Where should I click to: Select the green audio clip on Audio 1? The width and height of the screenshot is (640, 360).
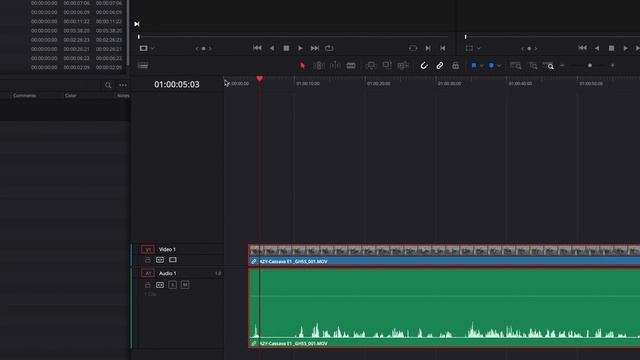pos(444,308)
